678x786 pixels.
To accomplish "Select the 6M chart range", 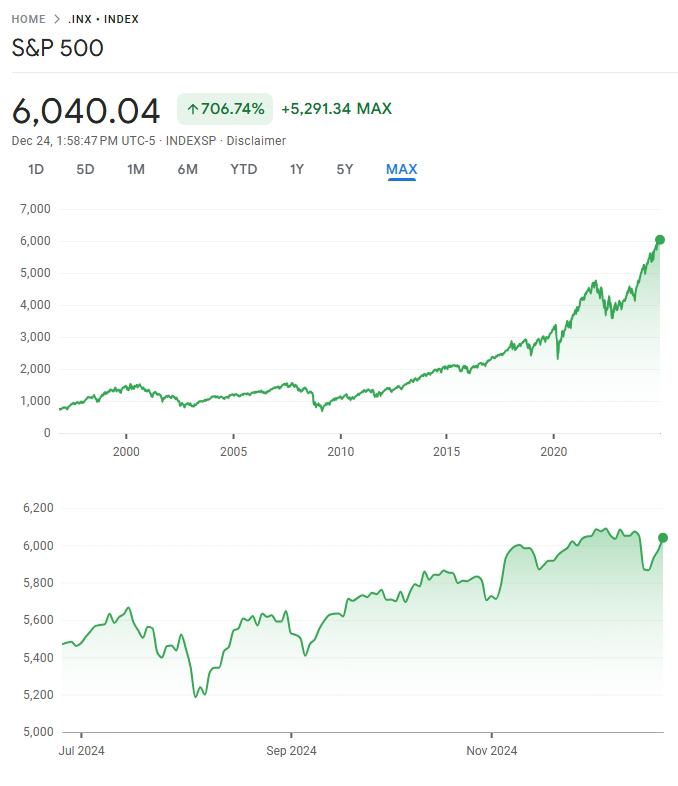I will pos(187,169).
